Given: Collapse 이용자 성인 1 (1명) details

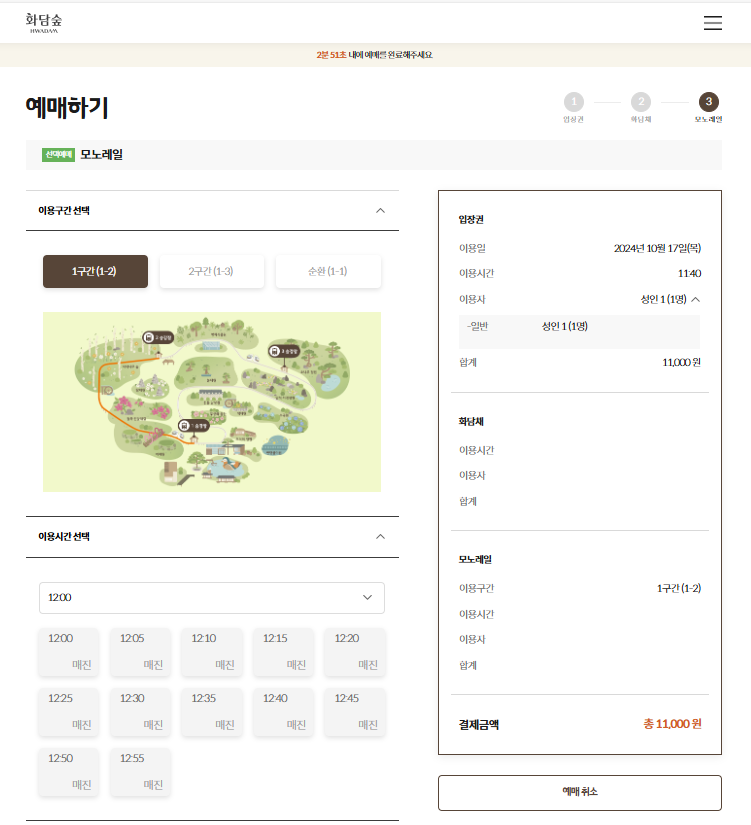Looking at the screenshot, I should (696, 299).
